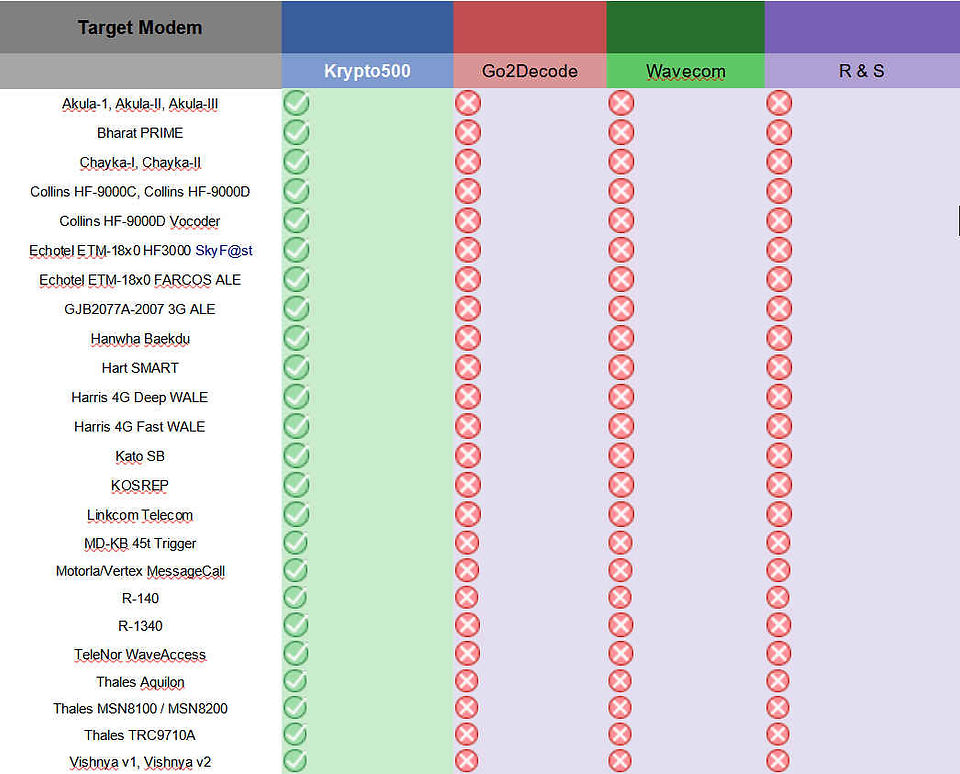Click the dark green header block above Wavecom
The width and height of the screenshot is (960, 774).
pyautogui.click(x=686, y=28)
